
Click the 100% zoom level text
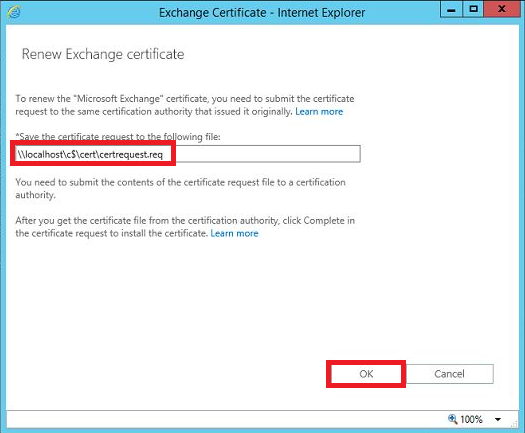[x=471, y=419]
